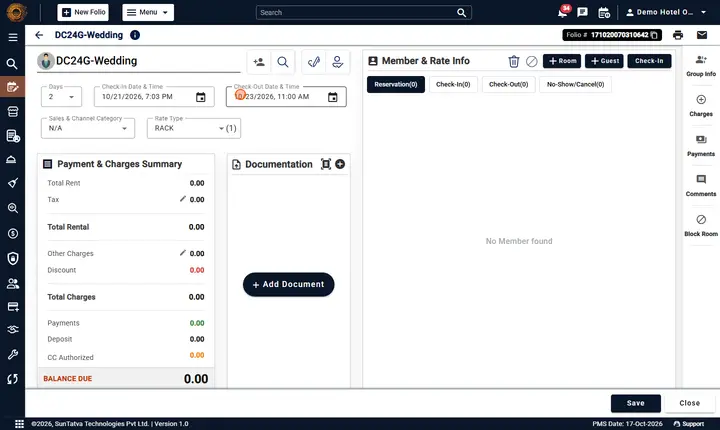
Task: Click the hotel logo in the top corner
Action: coord(17,12)
